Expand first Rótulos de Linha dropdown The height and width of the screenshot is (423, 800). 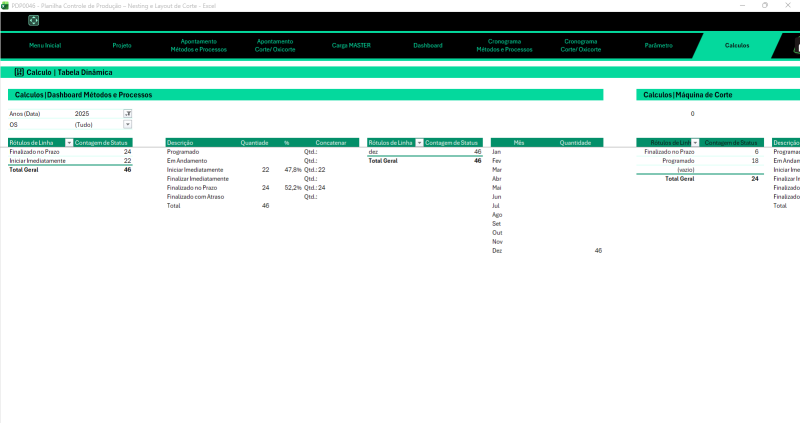tap(68, 143)
